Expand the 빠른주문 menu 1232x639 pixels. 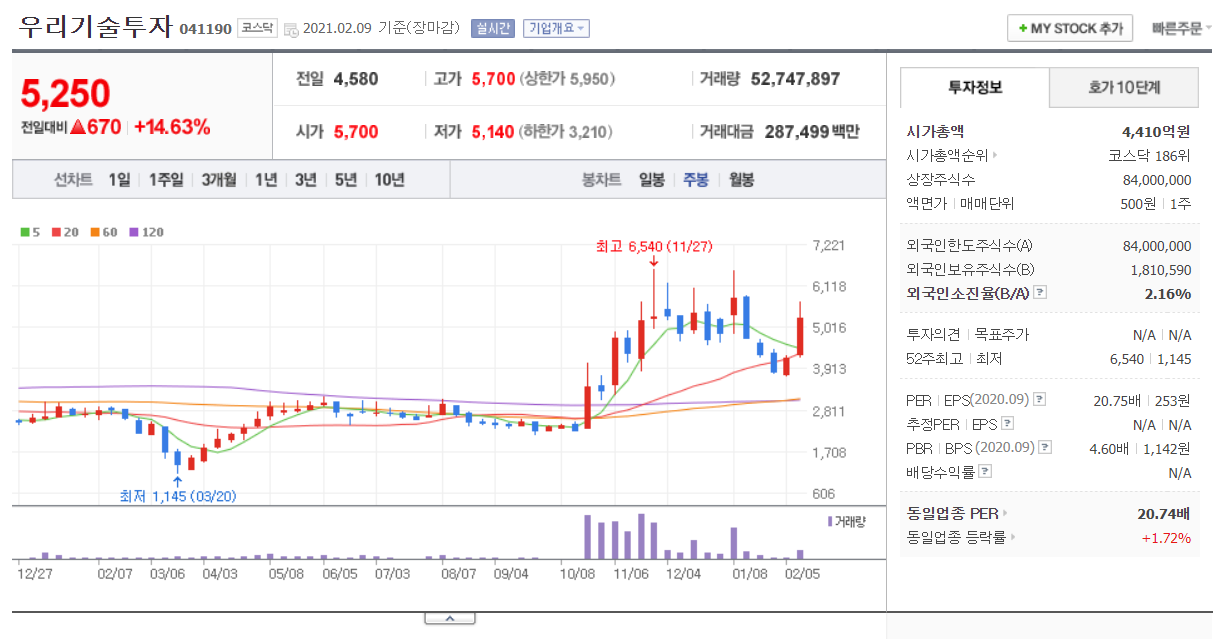pyautogui.click(x=1181, y=28)
